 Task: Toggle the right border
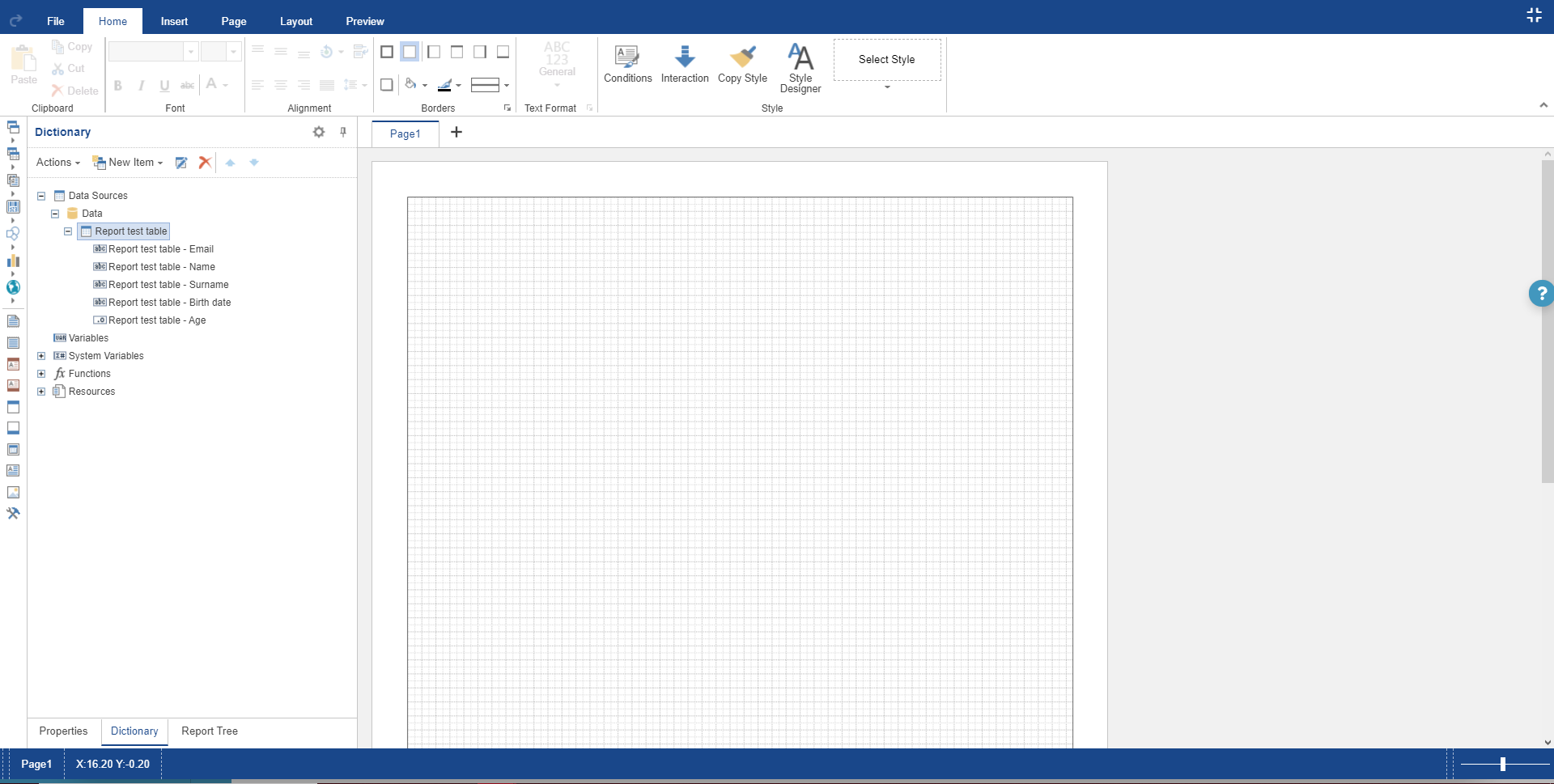click(x=480, y=52)
